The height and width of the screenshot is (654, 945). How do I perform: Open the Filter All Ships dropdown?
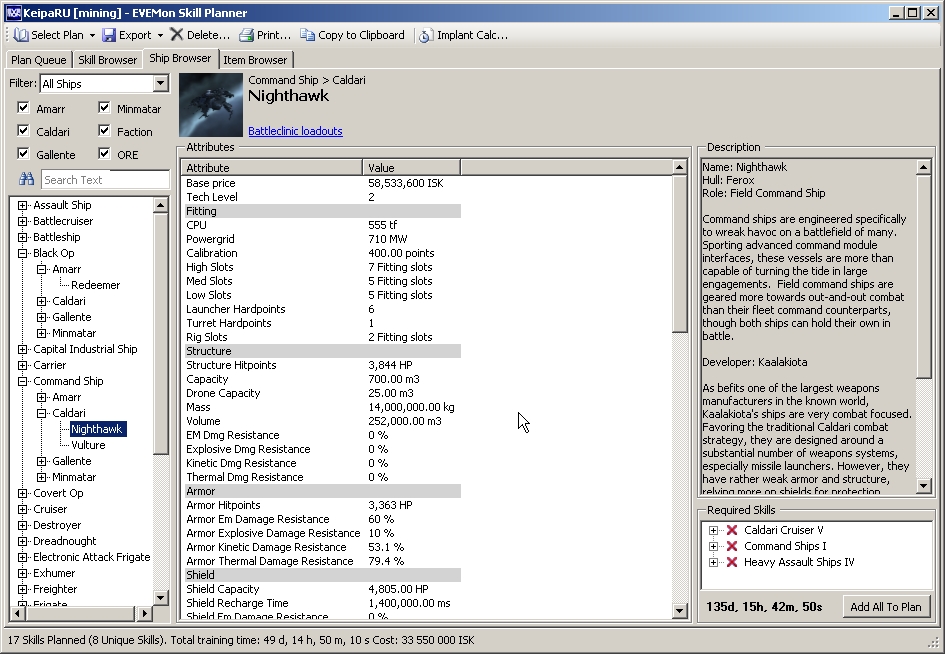[x=161, y=84]
